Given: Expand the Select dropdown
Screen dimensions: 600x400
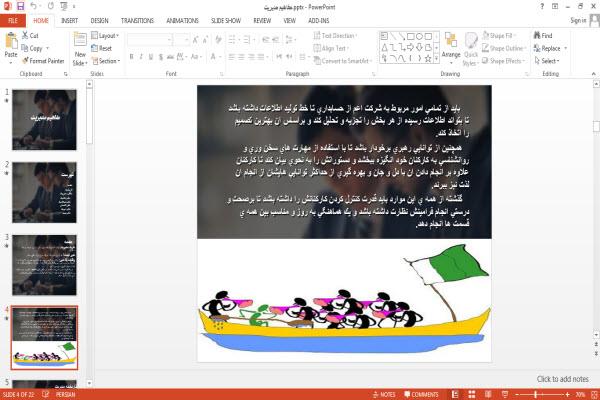Looking at the screenshot, I should pyautogui.click(x=547, y=60).
